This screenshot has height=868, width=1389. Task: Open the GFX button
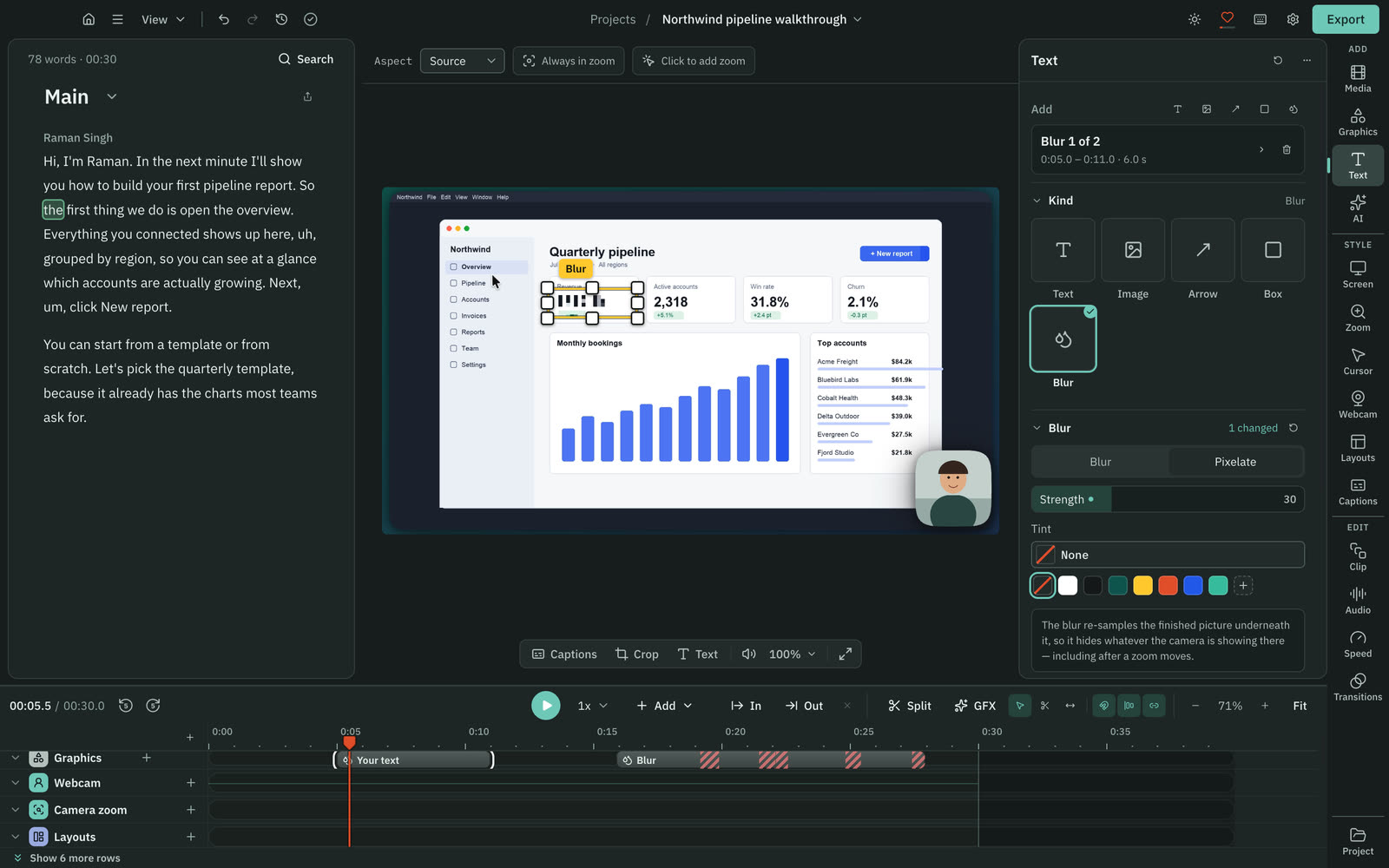click(x=975, y=706)
